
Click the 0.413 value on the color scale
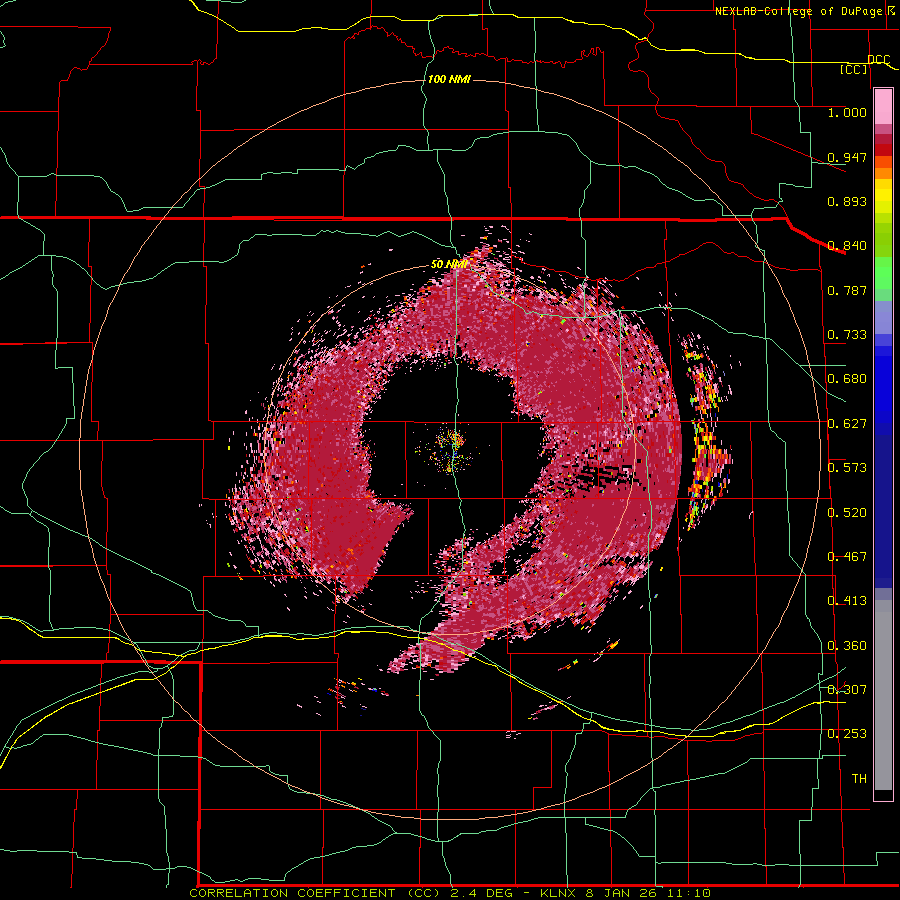(x=847, y=601)
